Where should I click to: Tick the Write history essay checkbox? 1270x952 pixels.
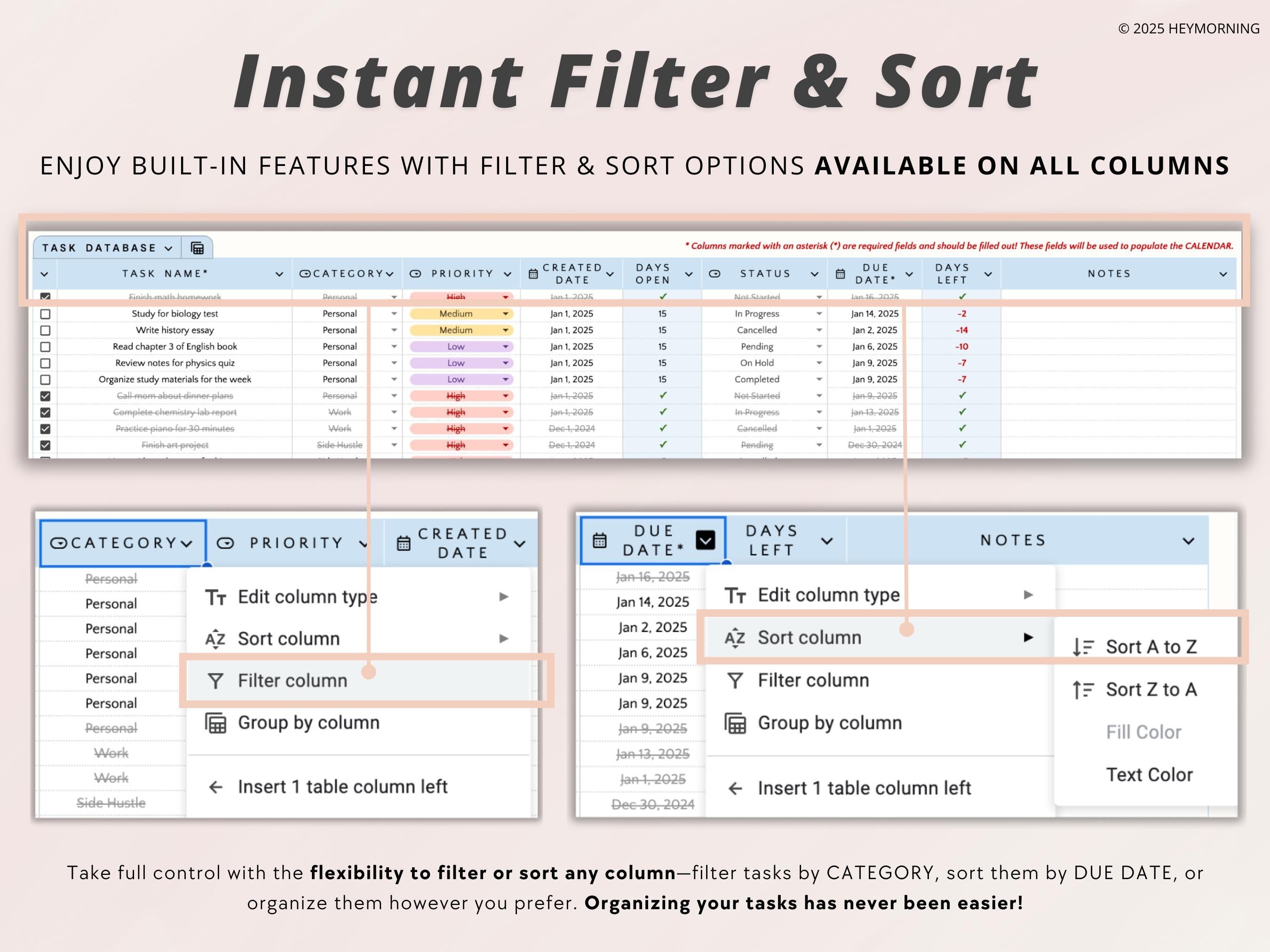coord(45,330)
